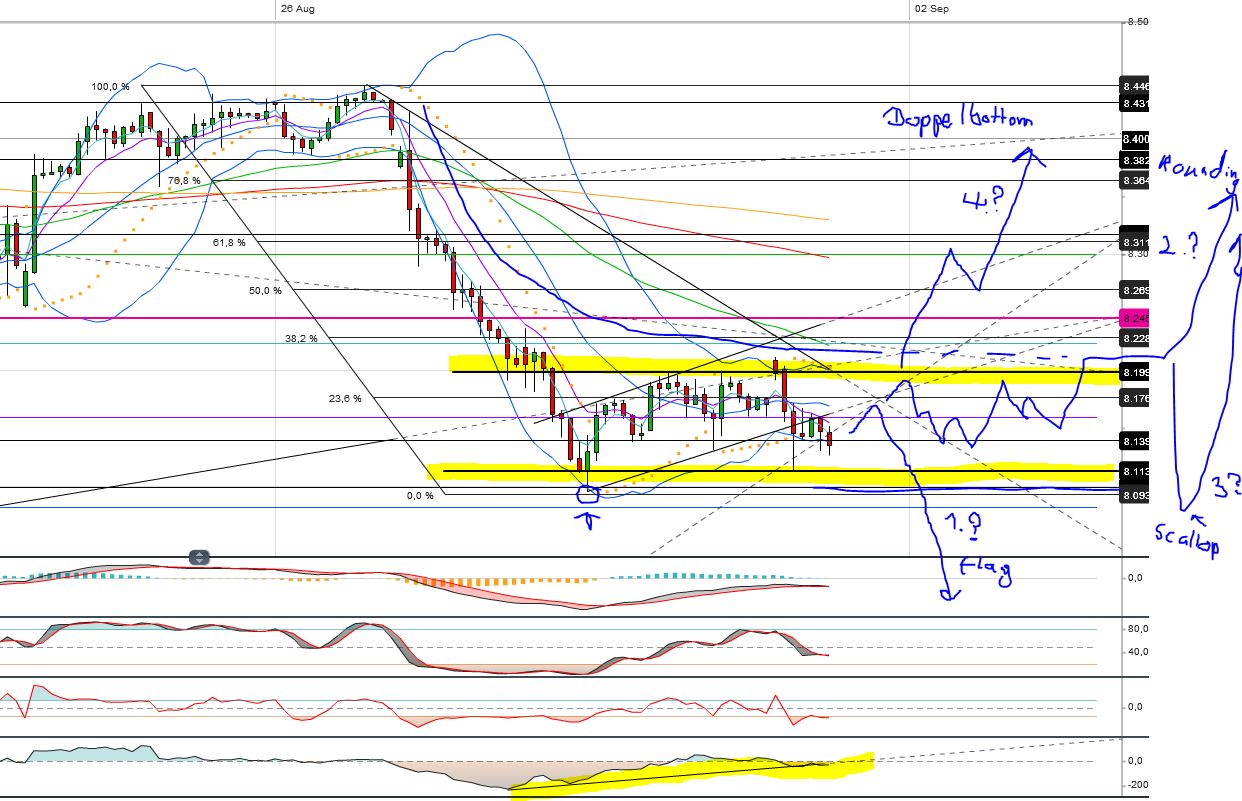The image size is (1242, 801).
Task: Pick the 8.382 price level label
Action: click(x=1134, y=160)
